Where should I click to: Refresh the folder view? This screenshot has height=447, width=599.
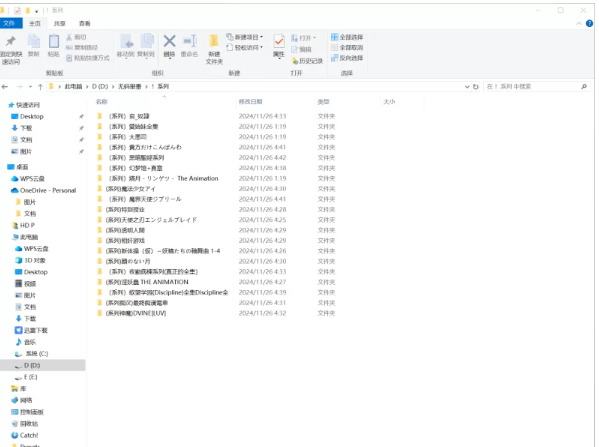(476, 87)
